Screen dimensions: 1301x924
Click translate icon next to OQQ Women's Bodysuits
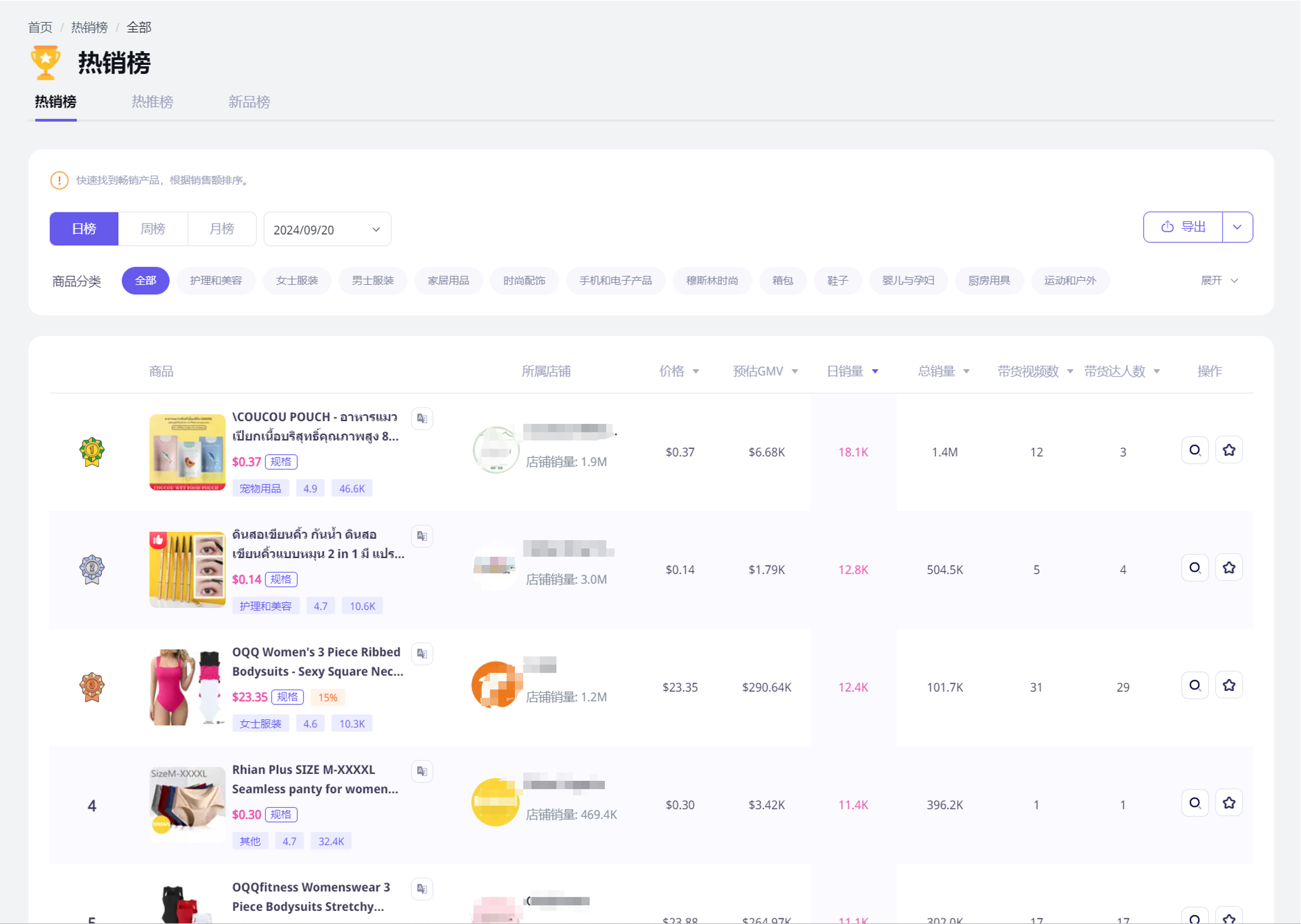click(x=422, y=653)
